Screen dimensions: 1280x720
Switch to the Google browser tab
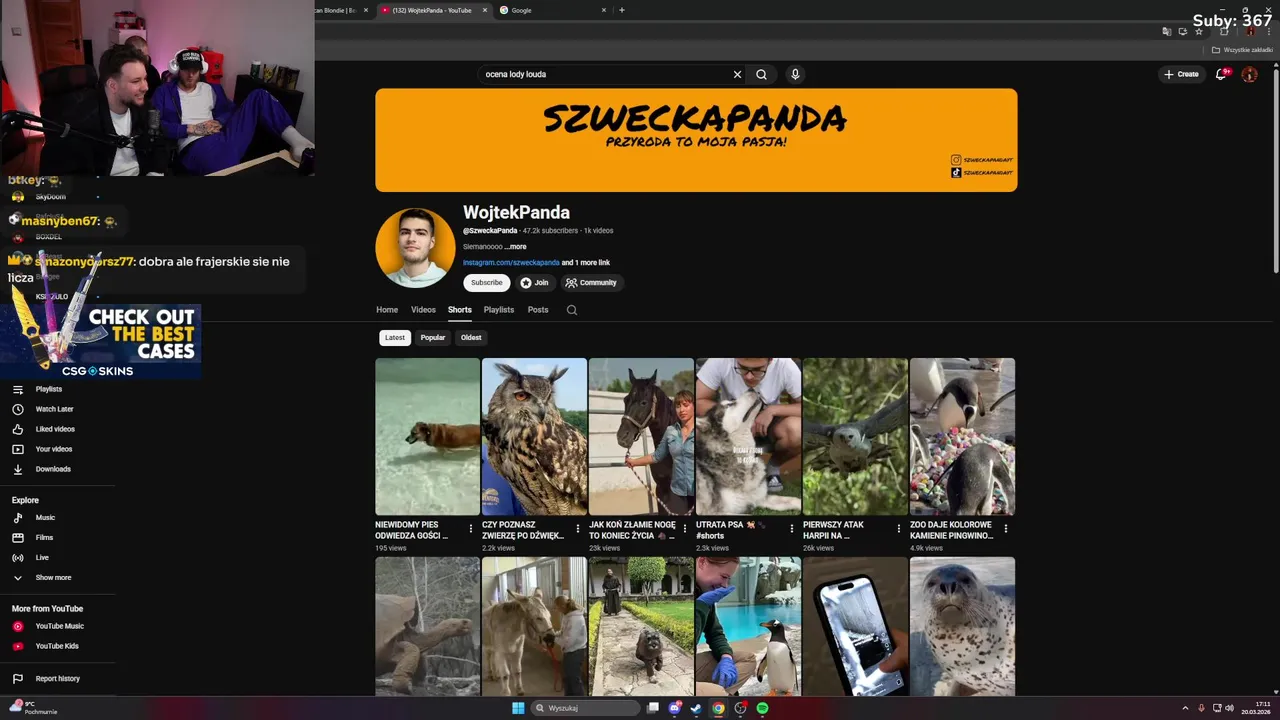coord(553,10)
